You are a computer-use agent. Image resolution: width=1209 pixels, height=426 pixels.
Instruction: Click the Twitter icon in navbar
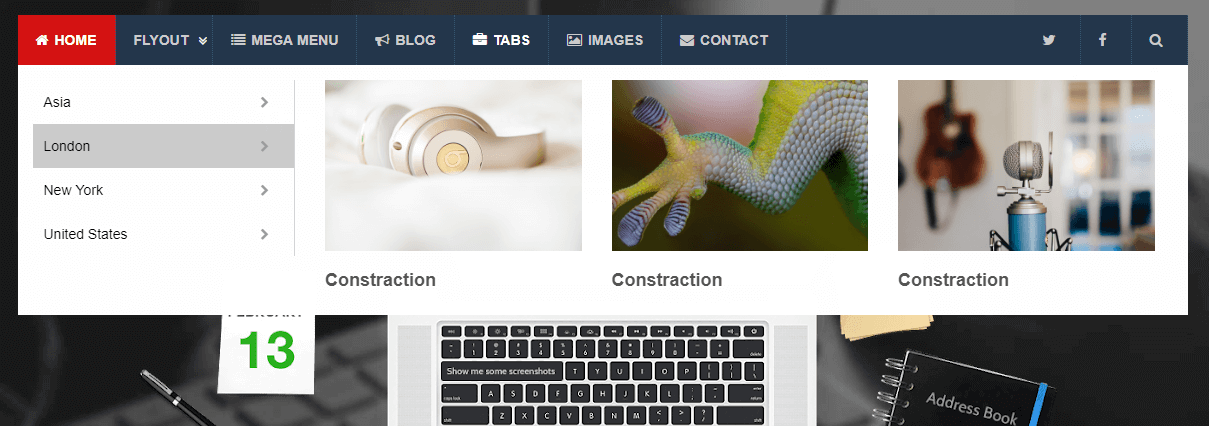[1049, 40]
